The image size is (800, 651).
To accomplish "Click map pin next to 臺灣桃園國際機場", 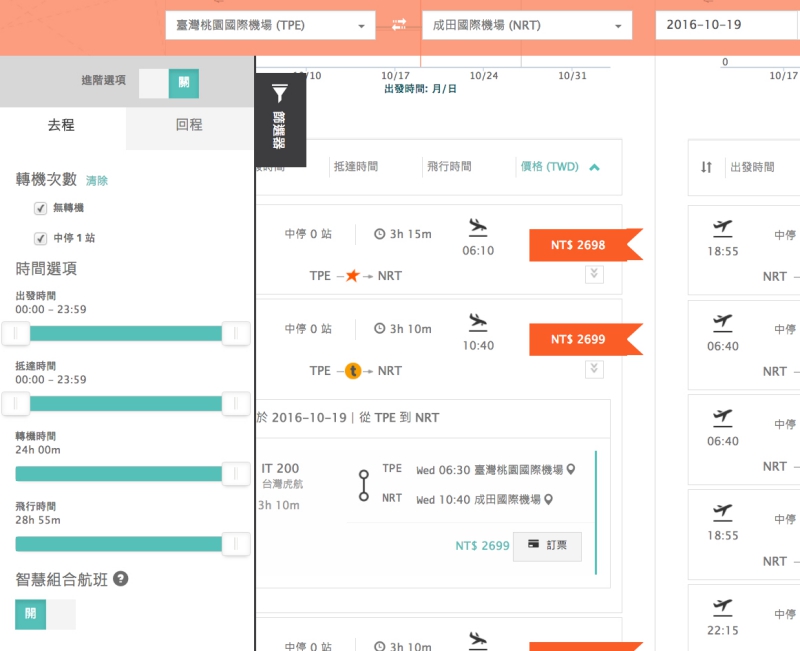I will tap(571, 469).
